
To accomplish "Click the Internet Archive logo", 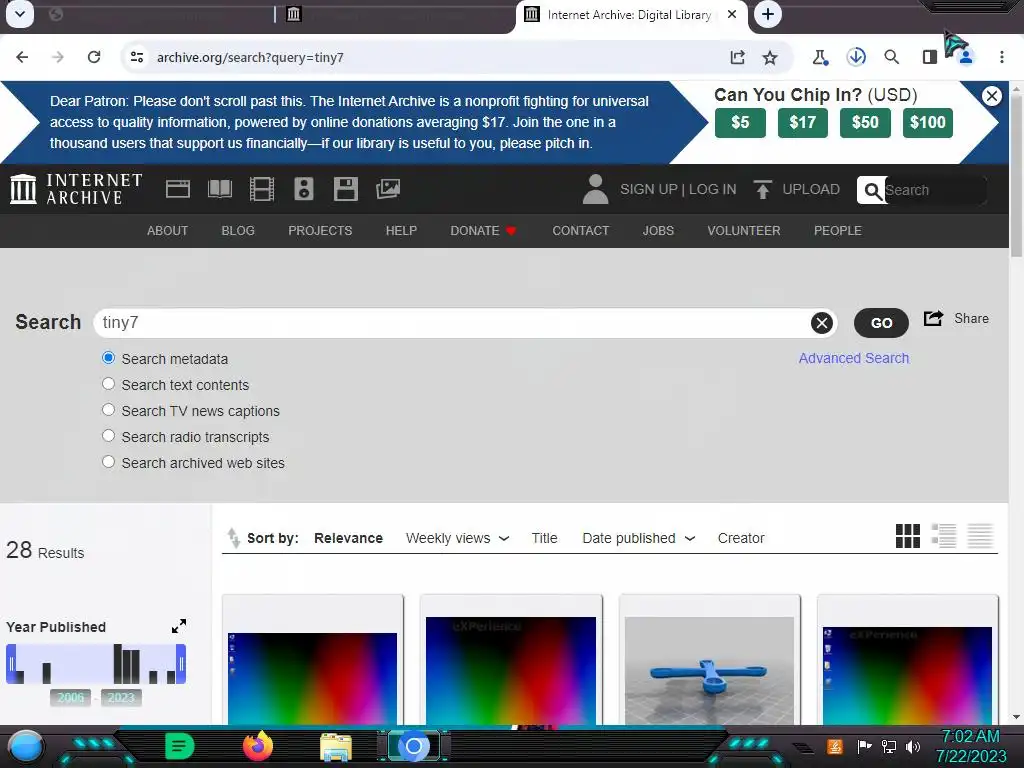I will tap(76, 189).
